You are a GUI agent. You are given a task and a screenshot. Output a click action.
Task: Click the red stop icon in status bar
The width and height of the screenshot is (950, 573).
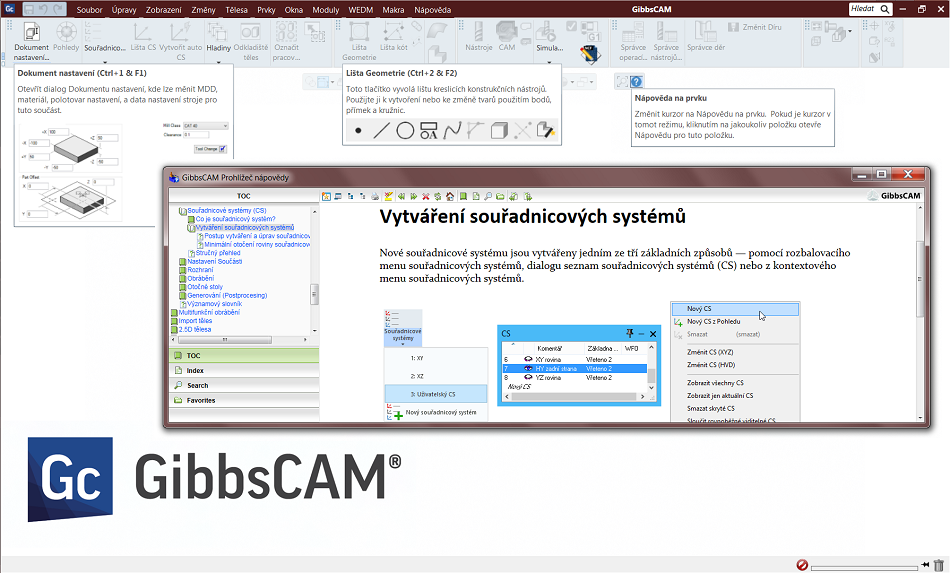pyautogui.click(x=802, y=565)
